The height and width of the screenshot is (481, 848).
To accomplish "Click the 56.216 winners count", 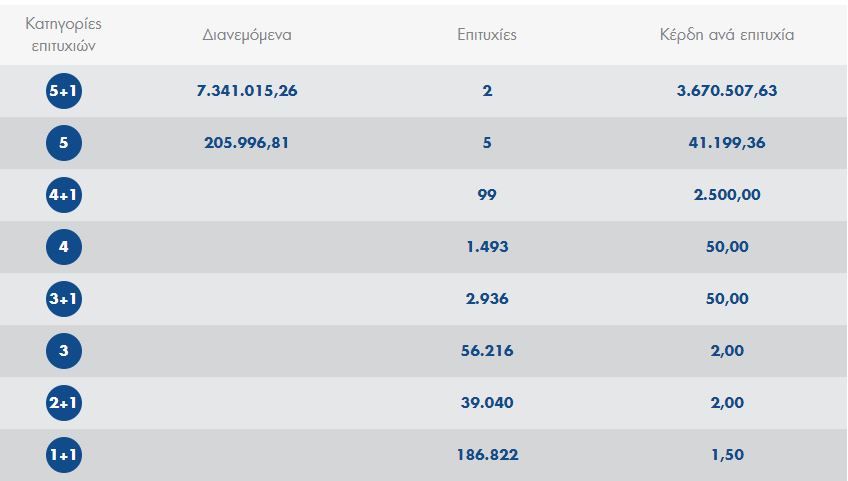I will (x=487, y=351).
